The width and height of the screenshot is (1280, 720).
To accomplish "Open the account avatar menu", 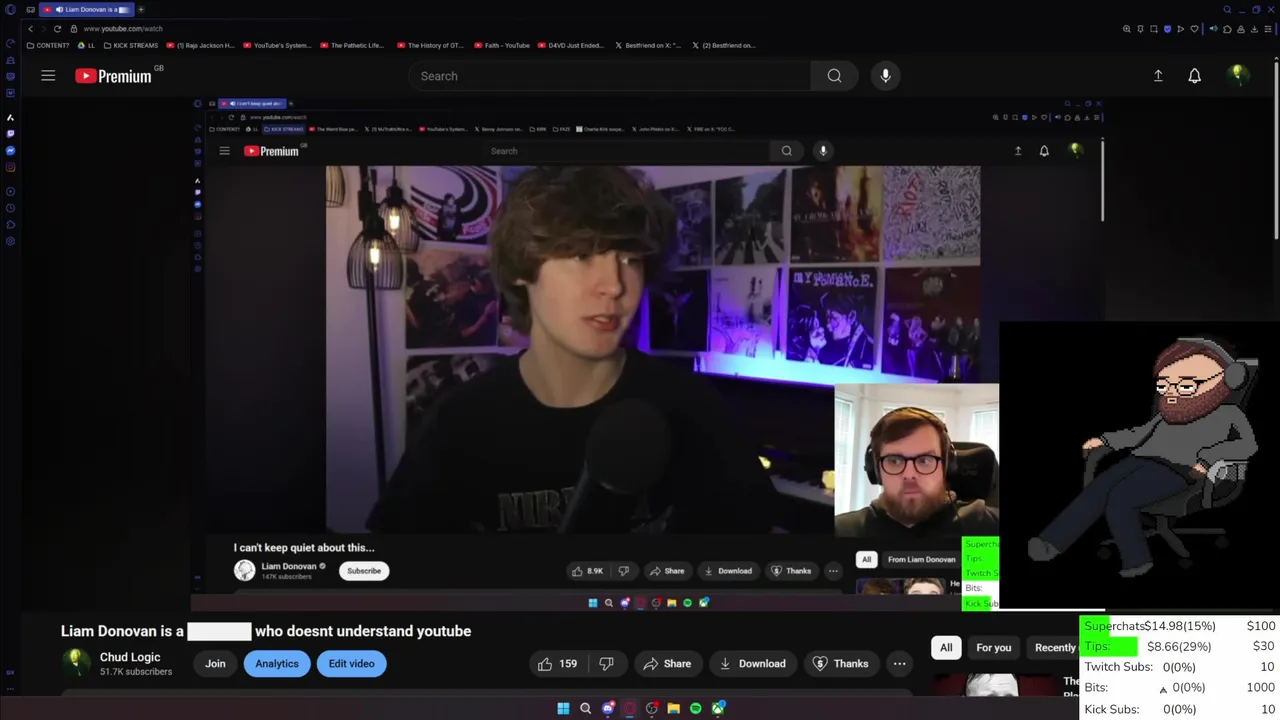I will click(x=1237, y=75).
